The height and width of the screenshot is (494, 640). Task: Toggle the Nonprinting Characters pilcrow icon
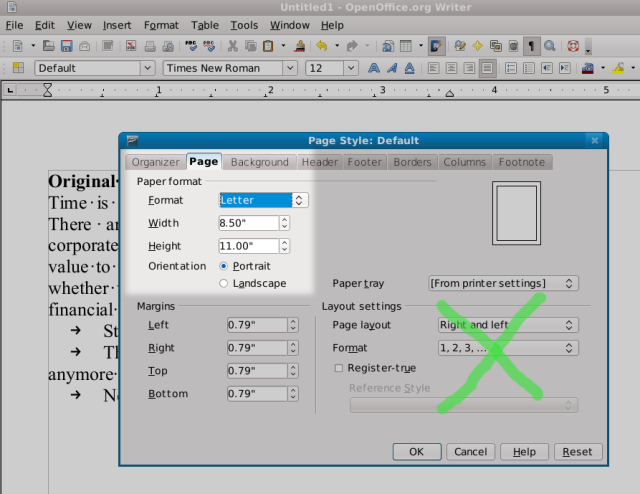[x=531, y=46]
